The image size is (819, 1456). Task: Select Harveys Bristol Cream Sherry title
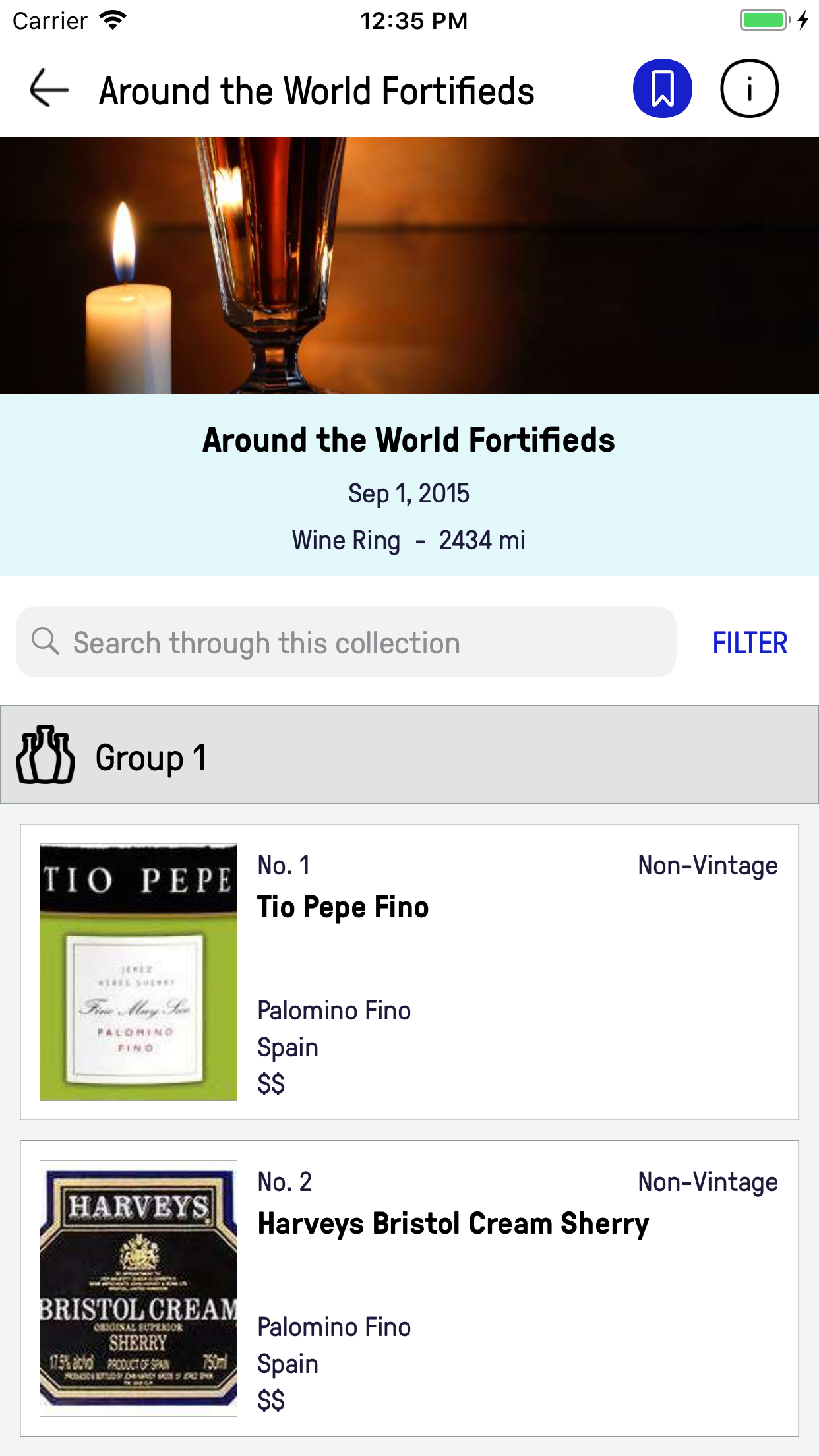pyautogui.click(x=453, y=1224)
